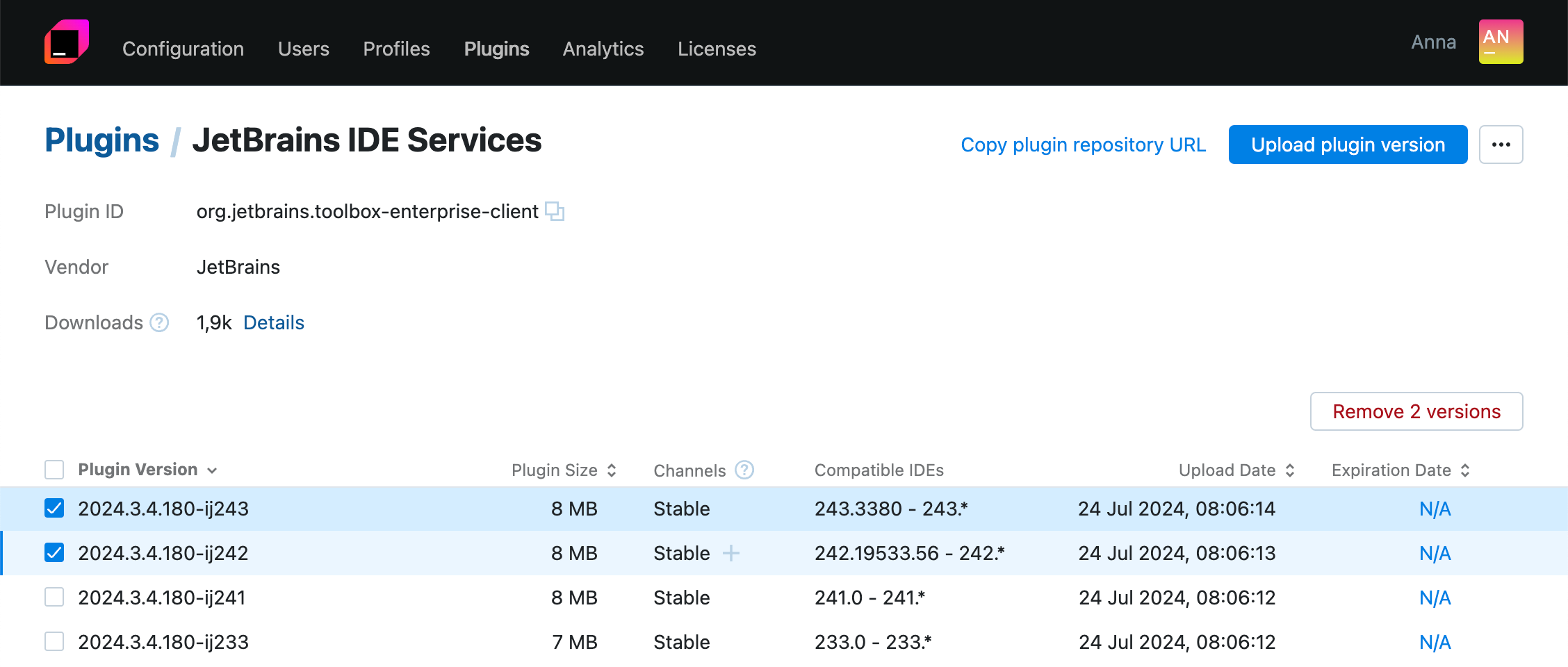Click the Upload plugin version button
This screenshot has width=1568, height=667.
1347,145
